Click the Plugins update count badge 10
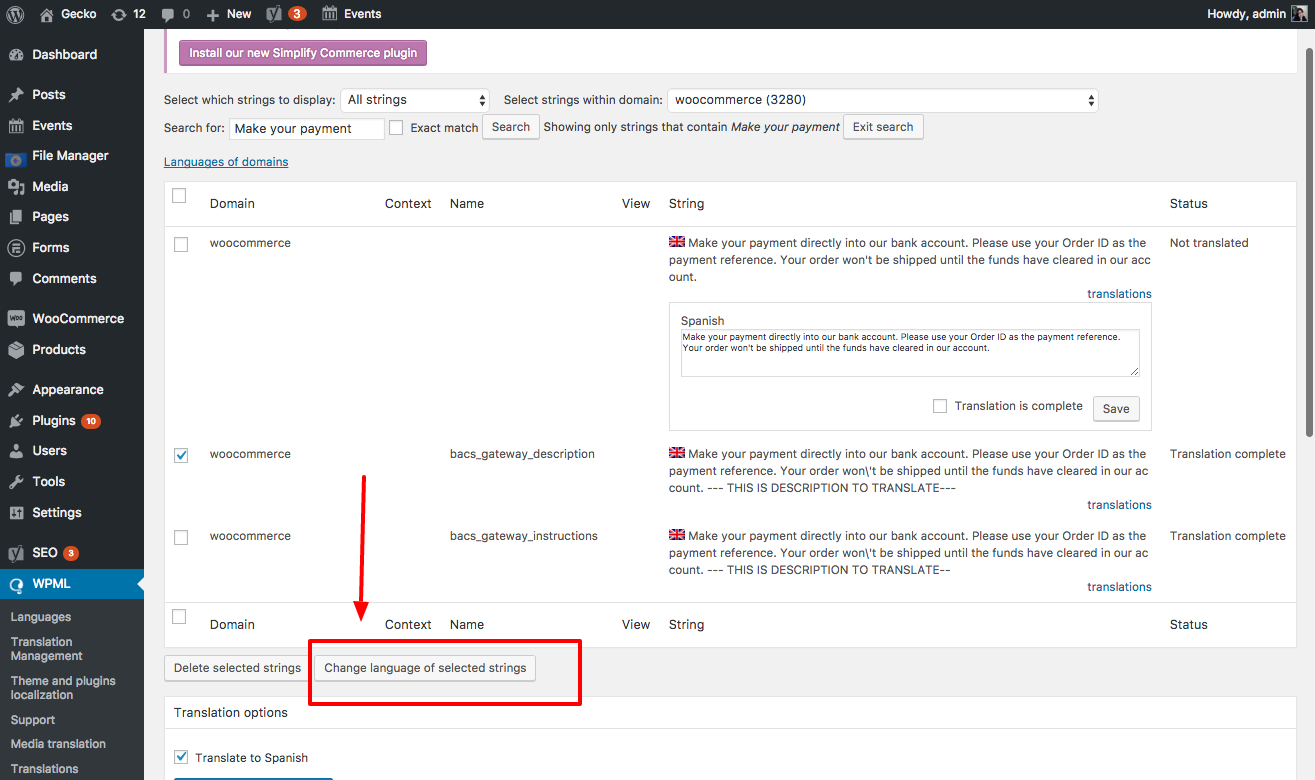The image size is (1315, 780). 91,421
